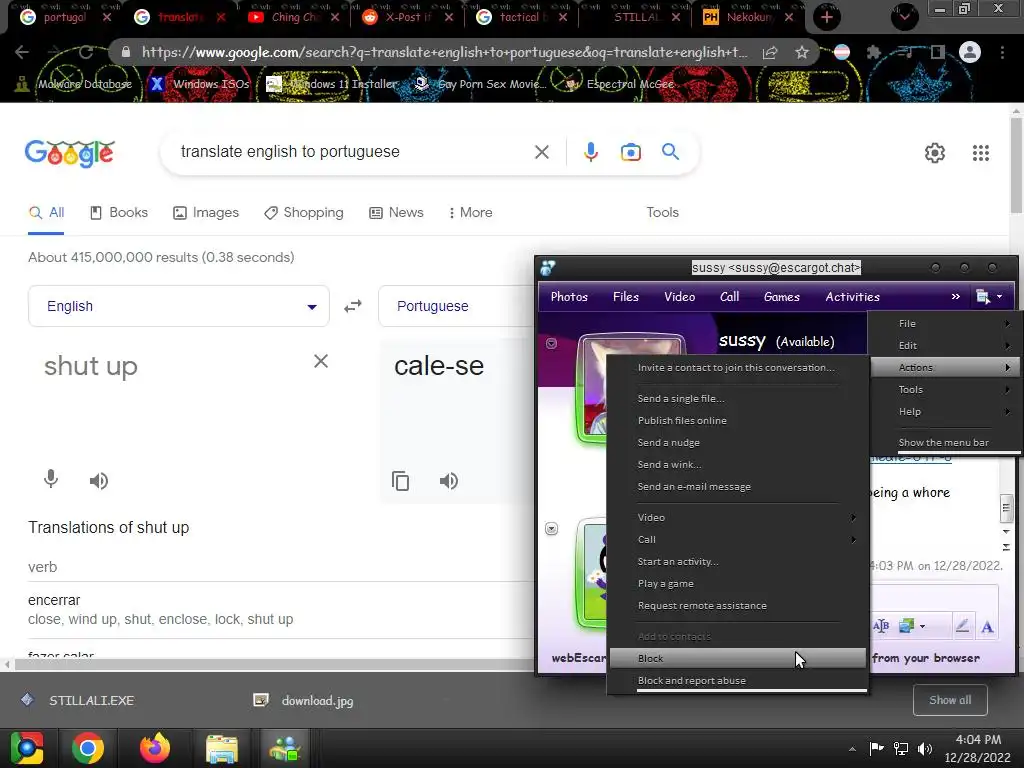Bookmark this page with star icon

[x=802, y=52]
